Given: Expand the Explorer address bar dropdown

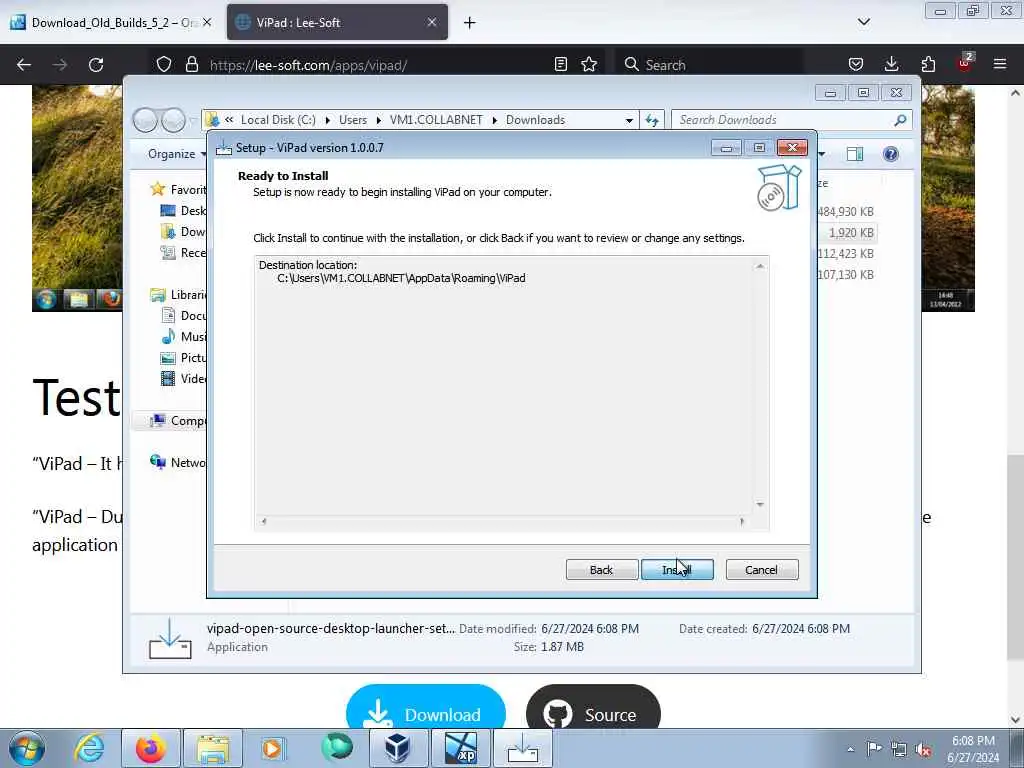Looking at the screenshot, I should click(629, 120).
